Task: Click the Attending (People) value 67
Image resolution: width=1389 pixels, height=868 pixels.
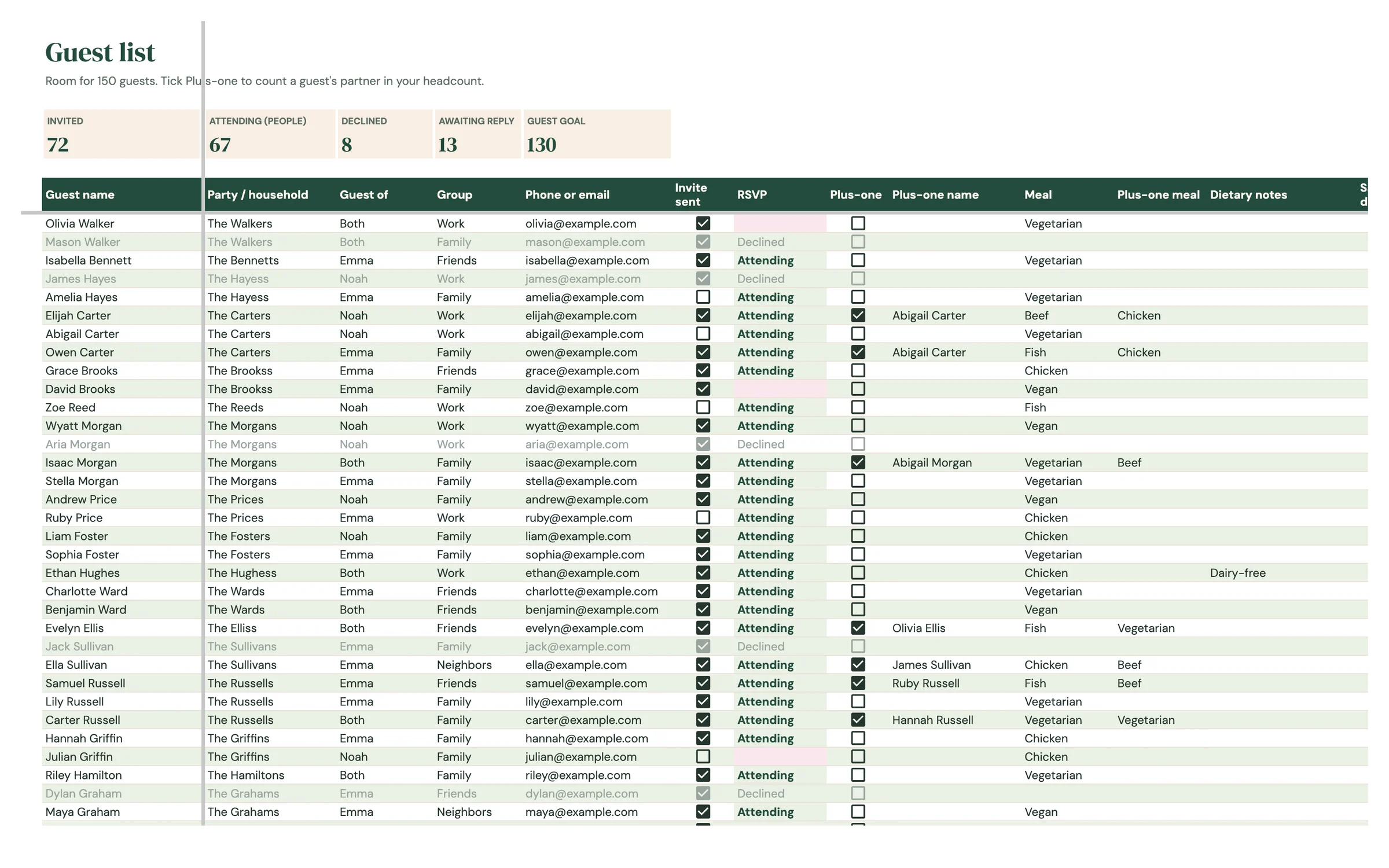Action: tap(220, 145)
